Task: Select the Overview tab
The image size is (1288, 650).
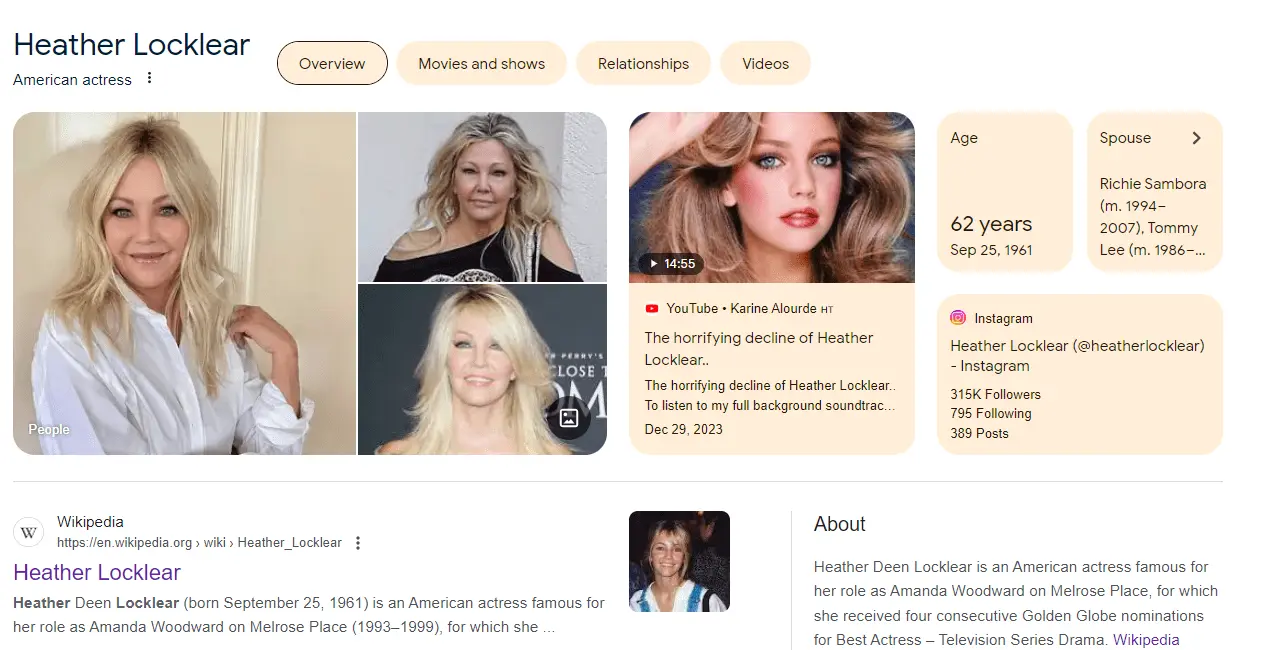Action: pyautogui.click(x=332, y=64)
